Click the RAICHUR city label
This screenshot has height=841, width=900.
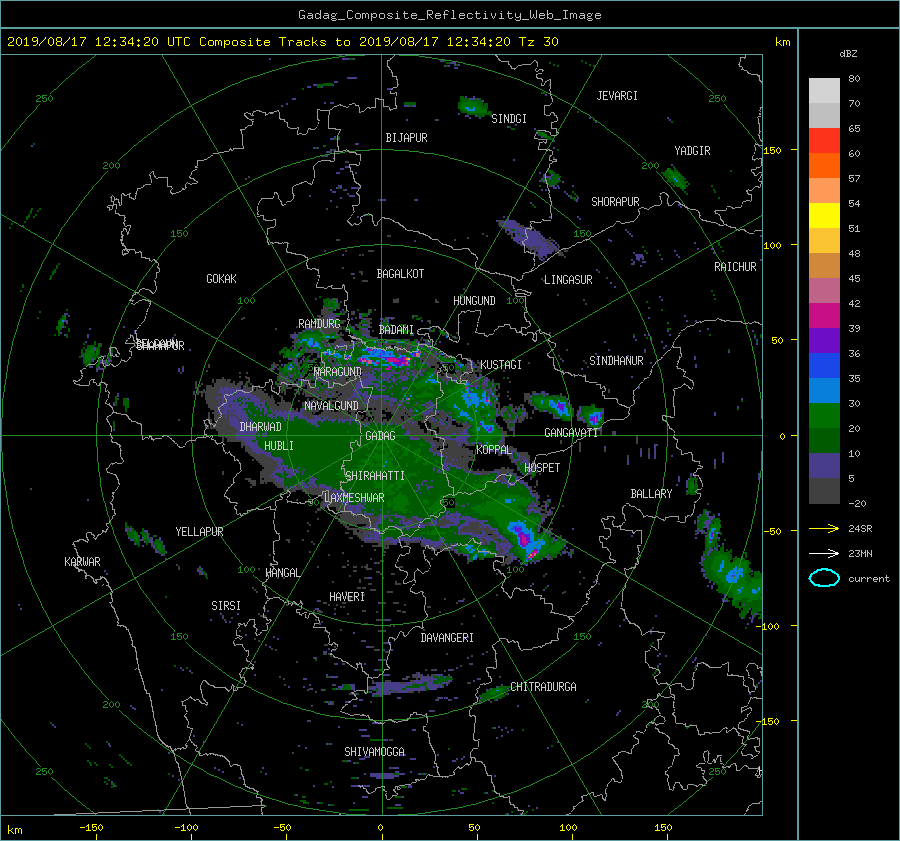735,267
